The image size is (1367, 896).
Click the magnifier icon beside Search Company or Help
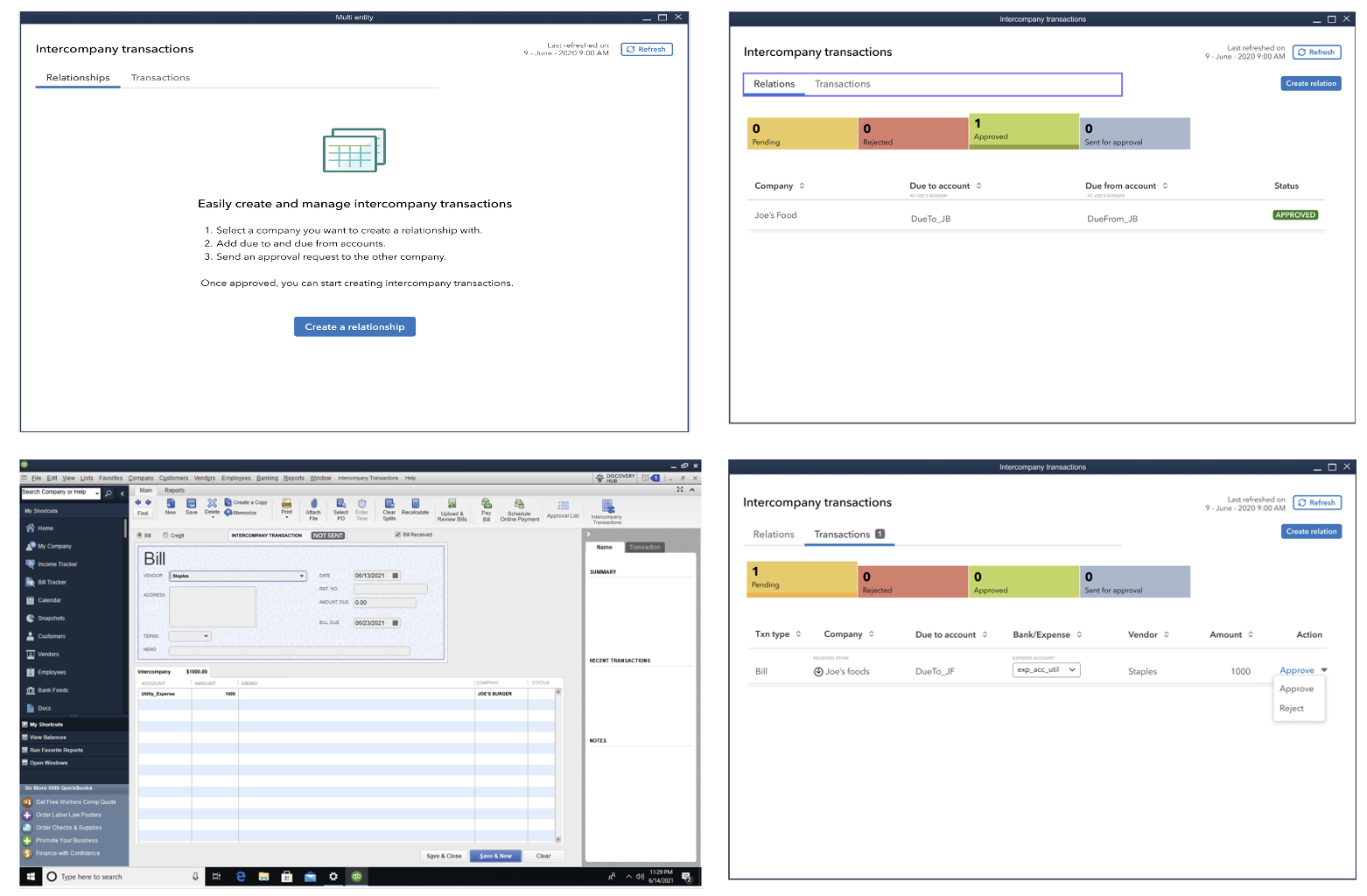(109, 493)
